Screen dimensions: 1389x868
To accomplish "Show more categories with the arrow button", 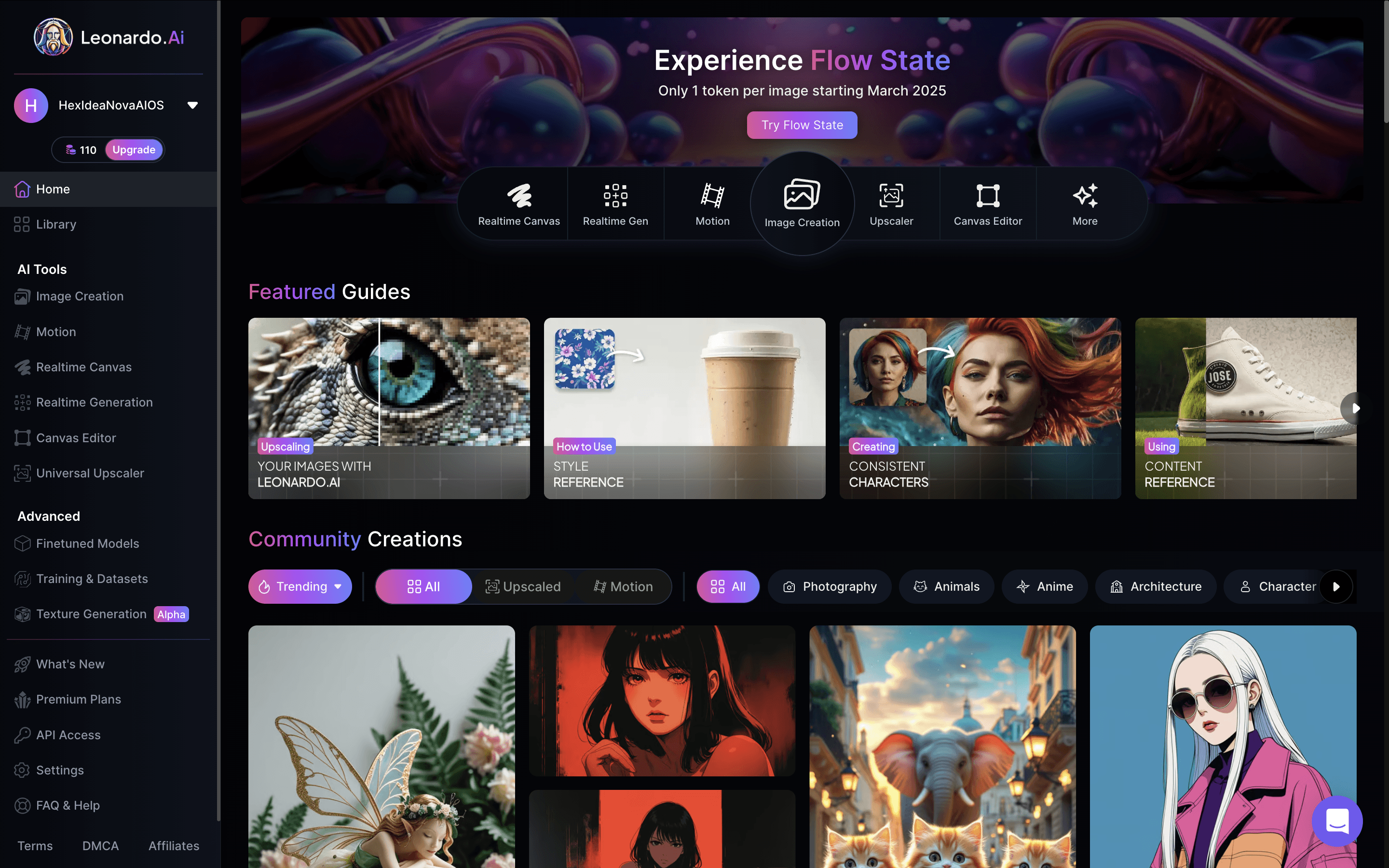I will [1336, 587].
